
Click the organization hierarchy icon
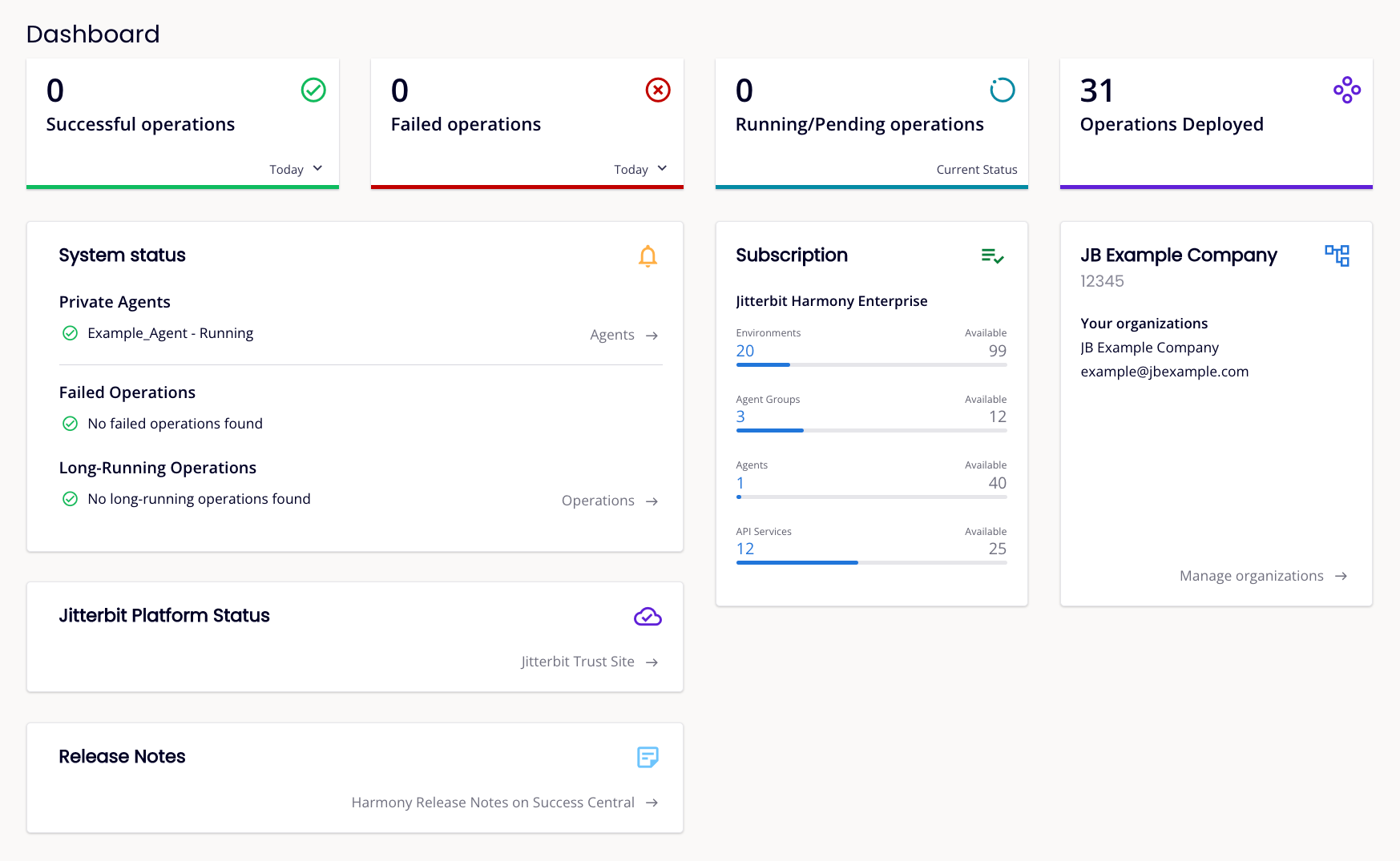pyautogui.click(x=1337, y=255)
